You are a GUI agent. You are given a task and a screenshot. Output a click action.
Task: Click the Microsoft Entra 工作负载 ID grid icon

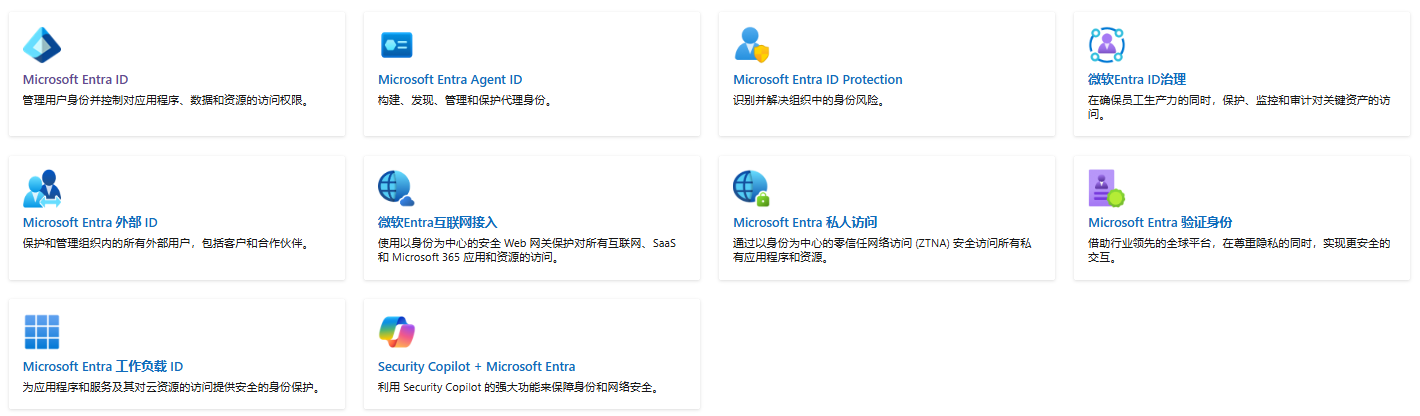pos(42,332)
